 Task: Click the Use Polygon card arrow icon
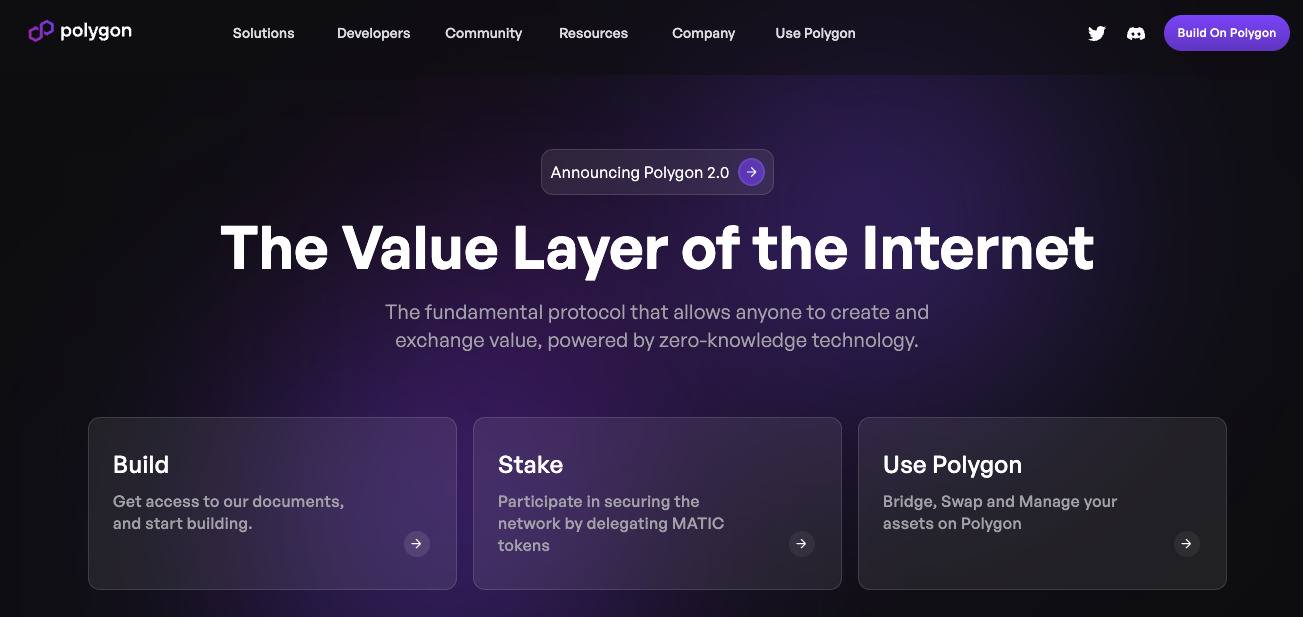pos(1186,544)
